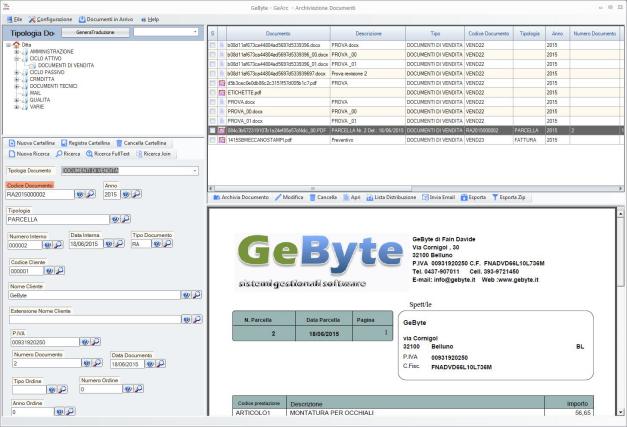Open Documenti in Arrivo menu
Image resolution: width=627 pixels, height=427 pixels.
[x=106, y=19]
